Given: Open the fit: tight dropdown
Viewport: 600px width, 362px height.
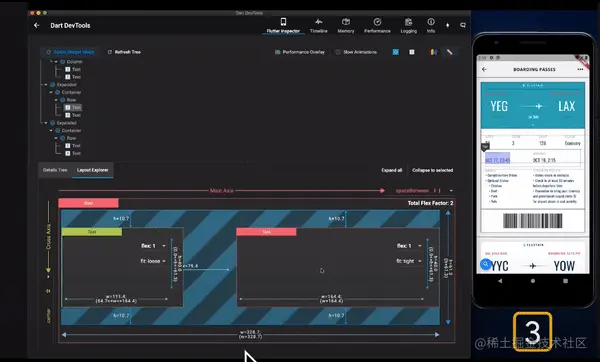Looking at the screenshot, I should [x=409, y=261].
